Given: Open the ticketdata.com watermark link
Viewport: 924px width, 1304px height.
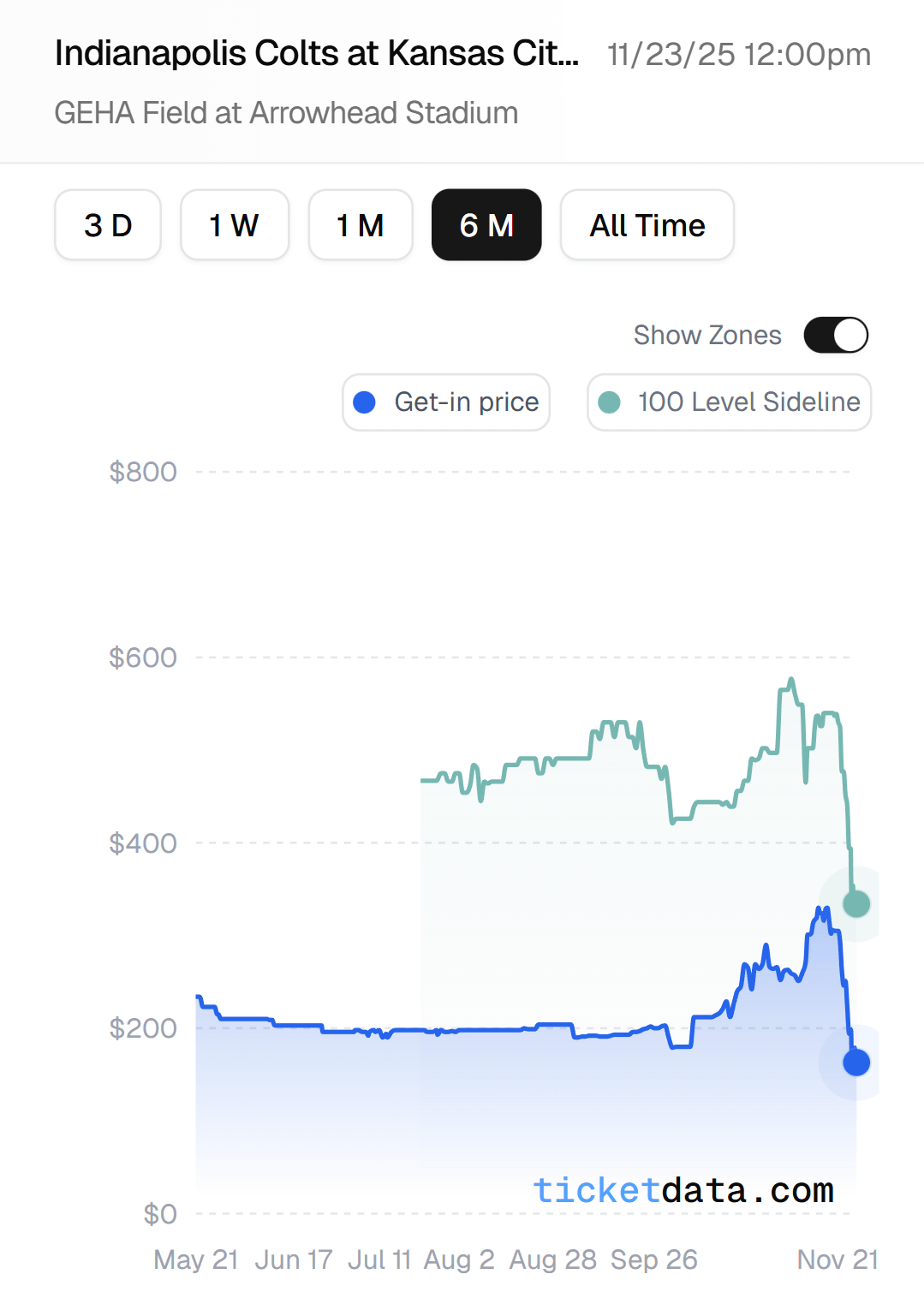Looking at the screenshot, I should (x=683, y=1190).
